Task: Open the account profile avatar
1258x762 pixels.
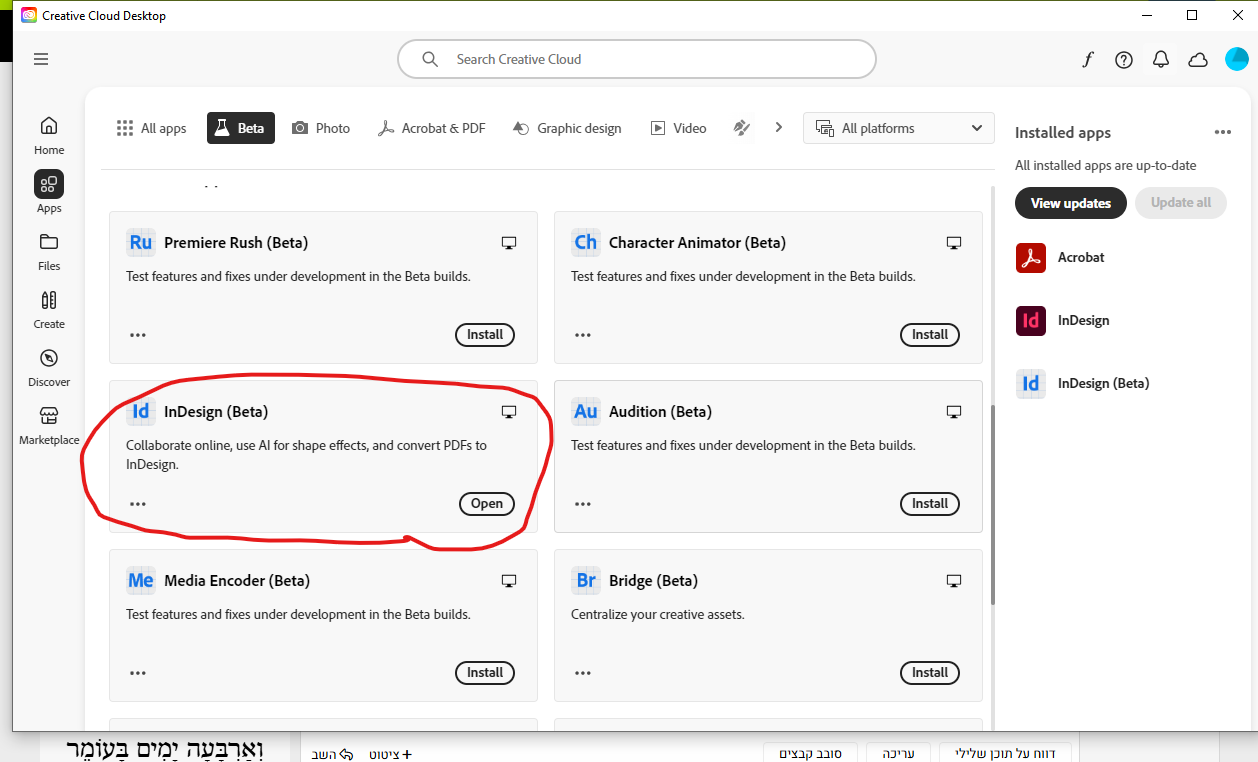Action: pos(1237,59)
